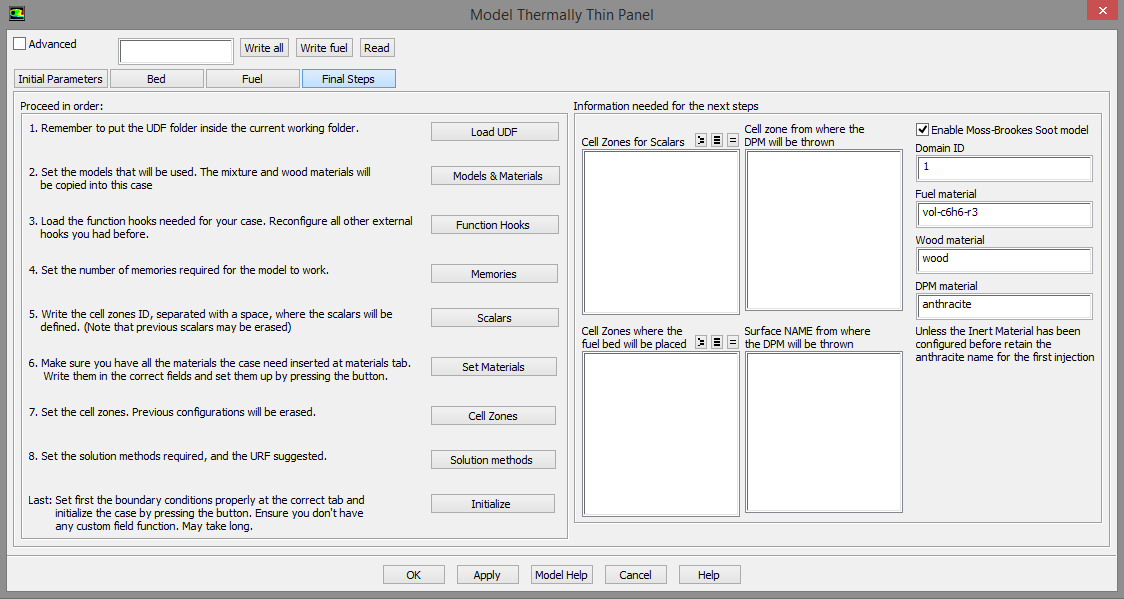Viewport: 1124px width, 599px height.
Task: Toggle selection mode icon for fuel bed cell zones
Action: pyautogui.click(x=701, y=342)
